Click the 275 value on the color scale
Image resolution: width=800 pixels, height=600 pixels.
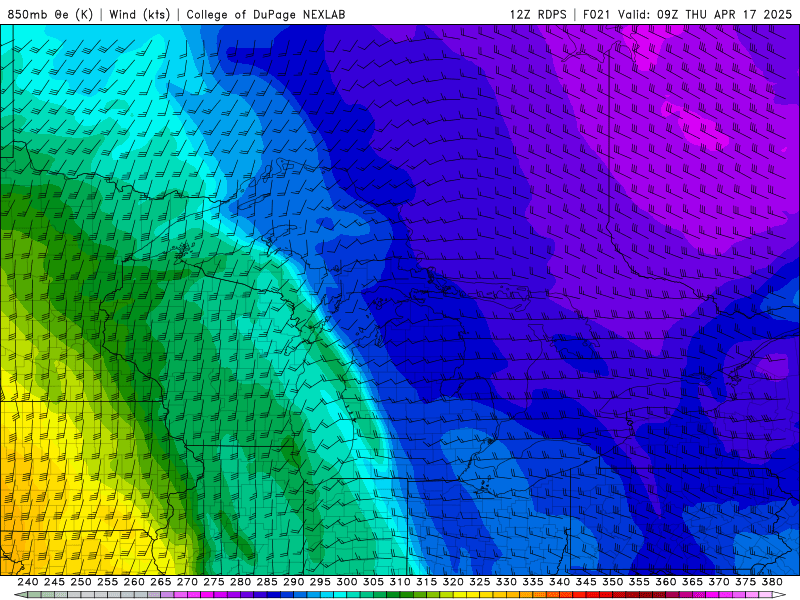(214, 582)
